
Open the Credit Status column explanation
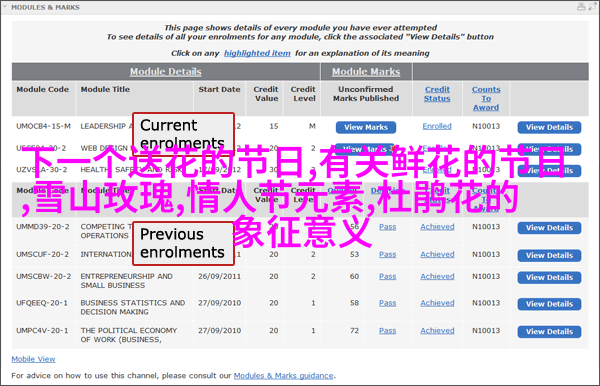coord(437,94)
